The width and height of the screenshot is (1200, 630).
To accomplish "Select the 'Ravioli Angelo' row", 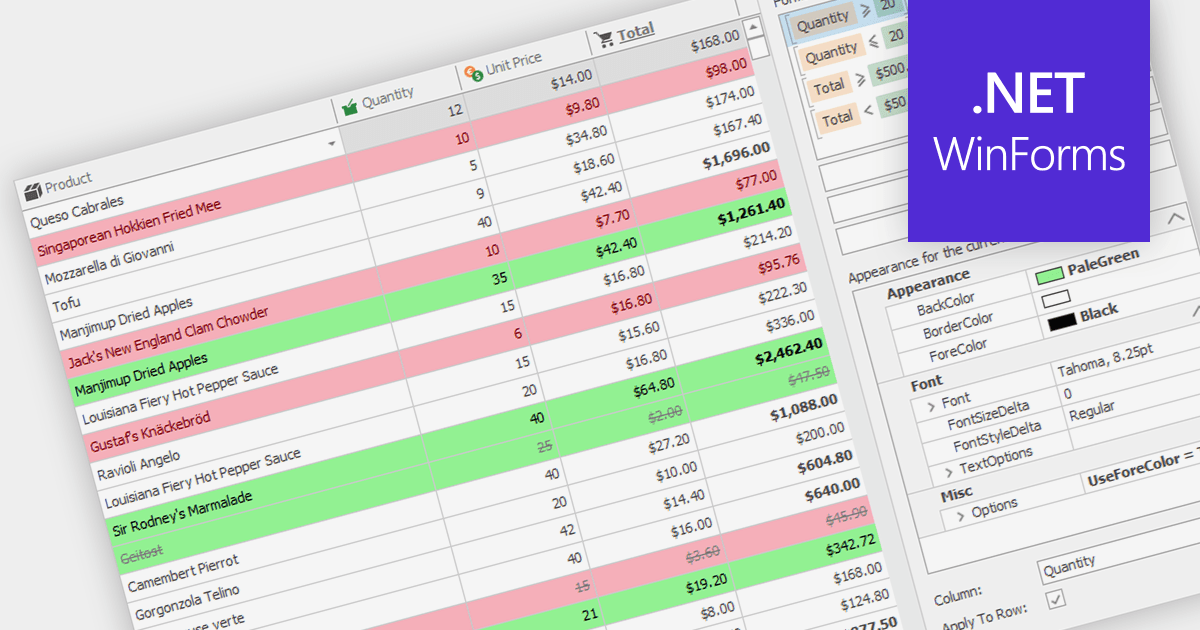I will pos(138,463).
